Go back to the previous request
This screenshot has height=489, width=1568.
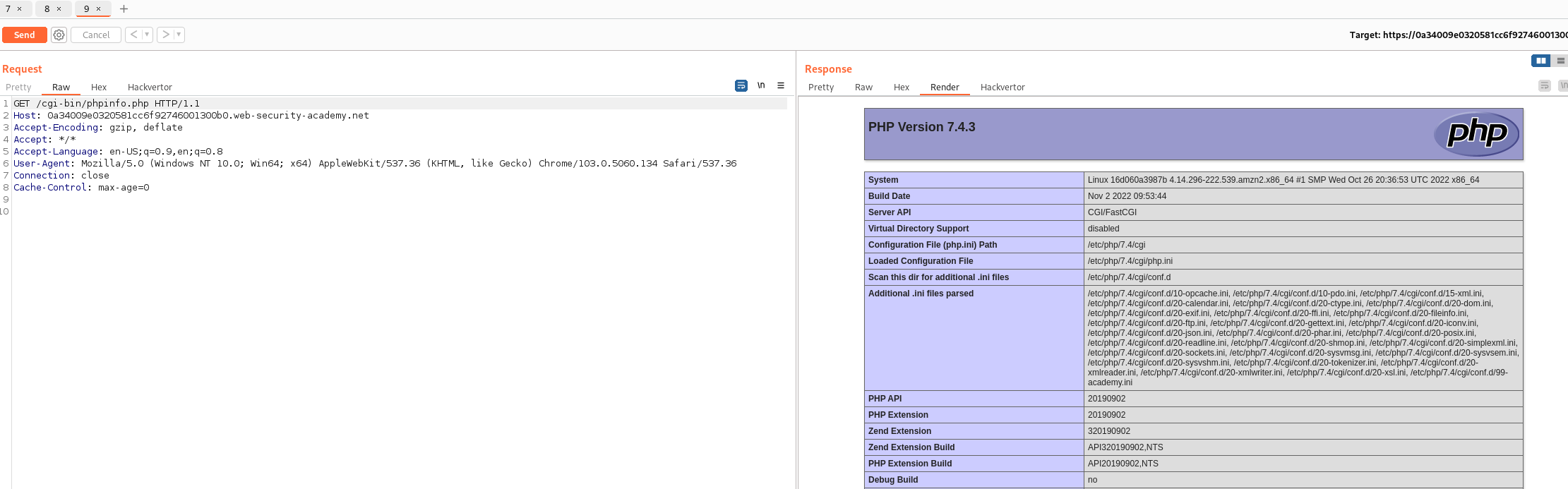click(x=133, y=35)
